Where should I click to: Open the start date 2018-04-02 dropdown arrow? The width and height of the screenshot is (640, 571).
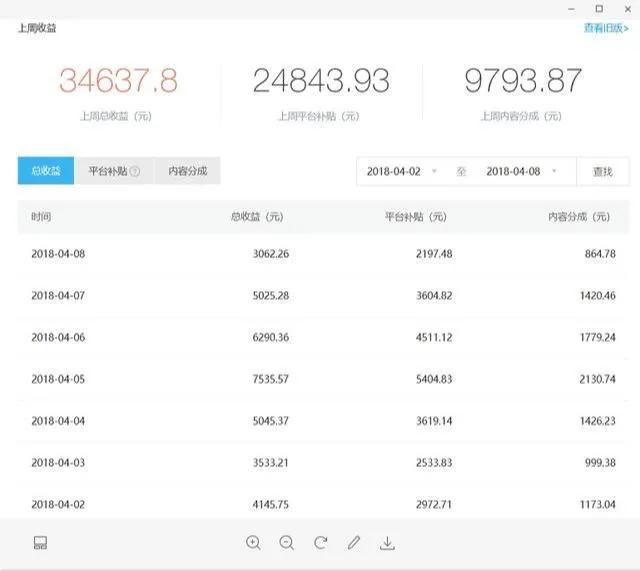tap(434, 171)
